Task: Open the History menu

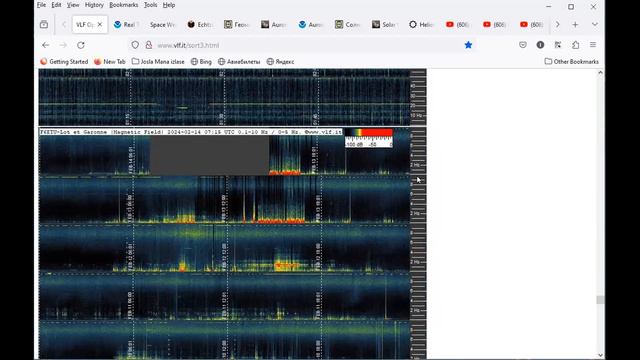Action: (94, 5)
